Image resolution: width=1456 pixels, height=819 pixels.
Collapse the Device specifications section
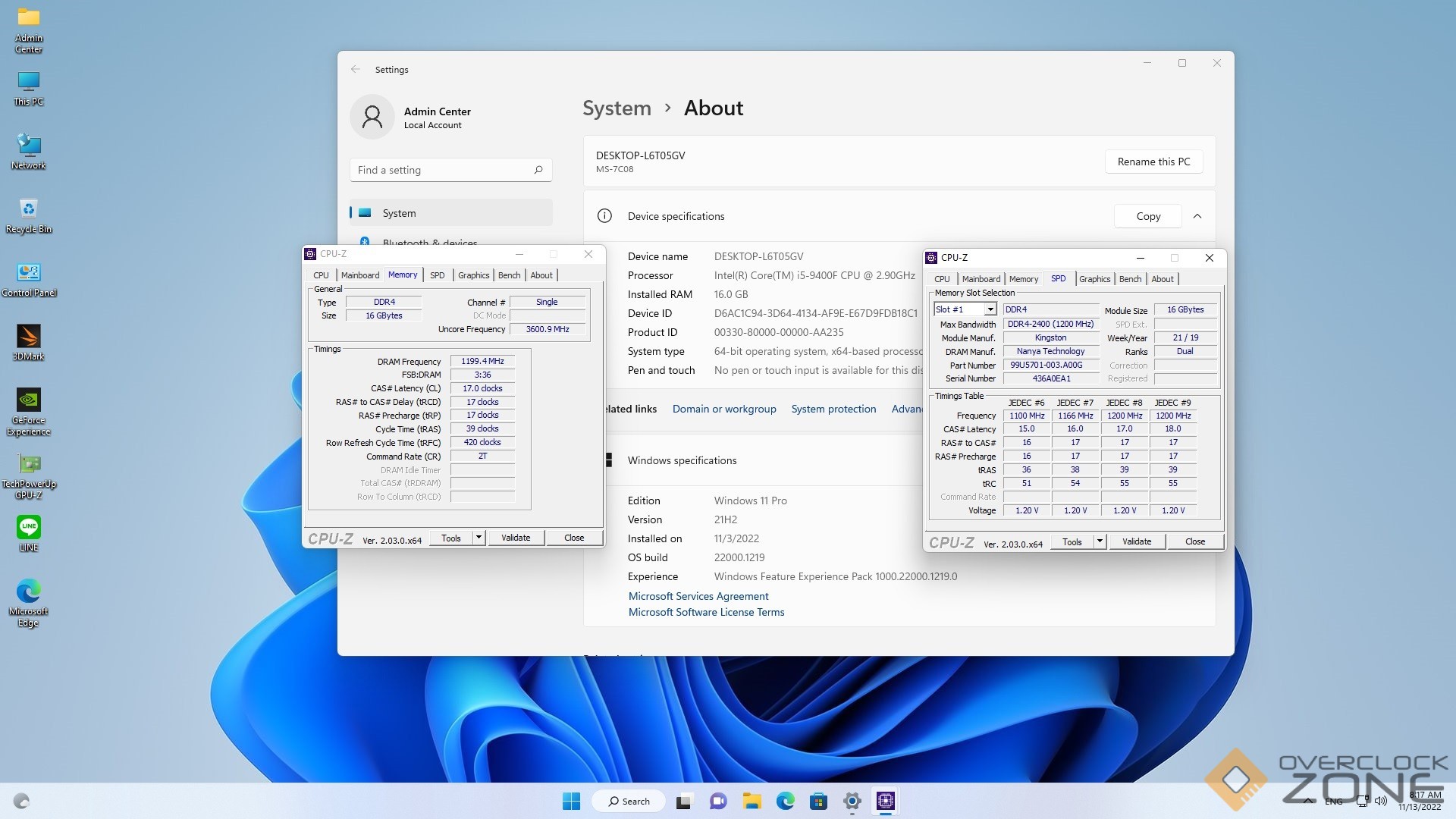pos(1197,216)
